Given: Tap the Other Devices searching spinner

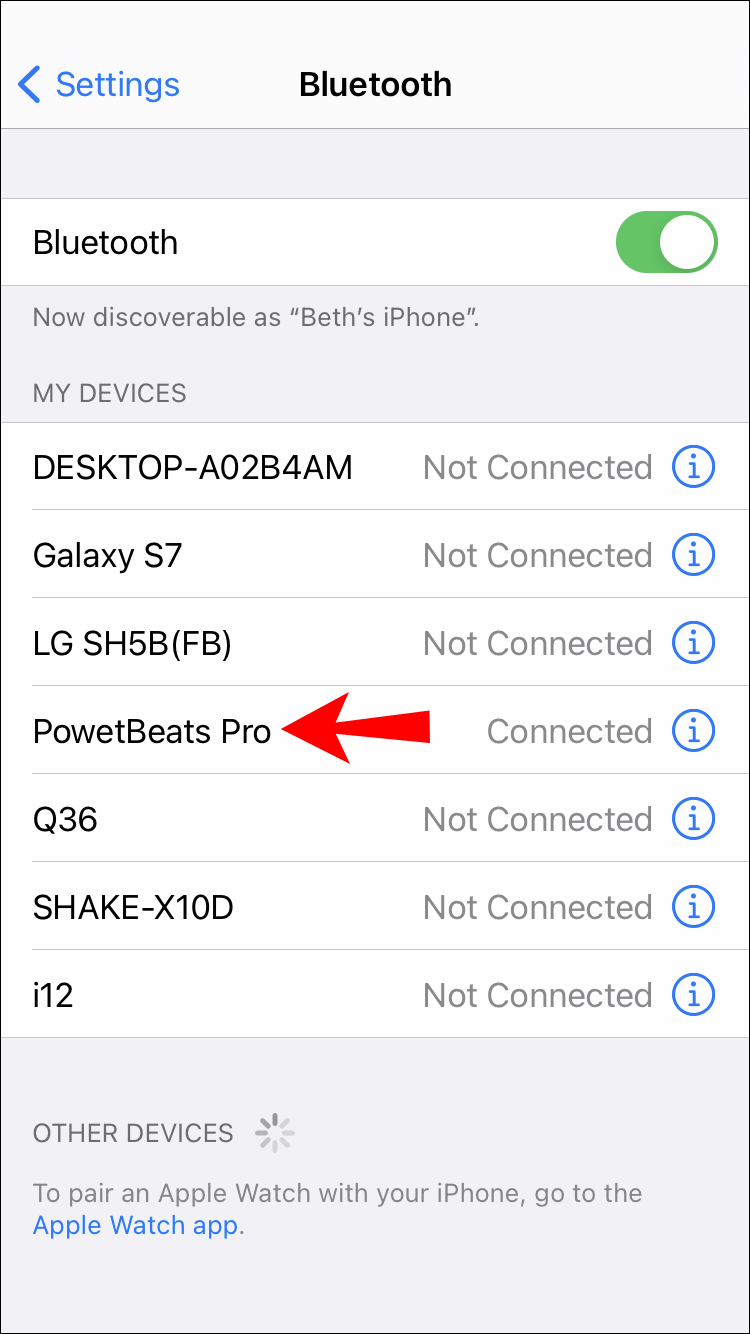Looking at the screenshot, I should [274, 1132].
